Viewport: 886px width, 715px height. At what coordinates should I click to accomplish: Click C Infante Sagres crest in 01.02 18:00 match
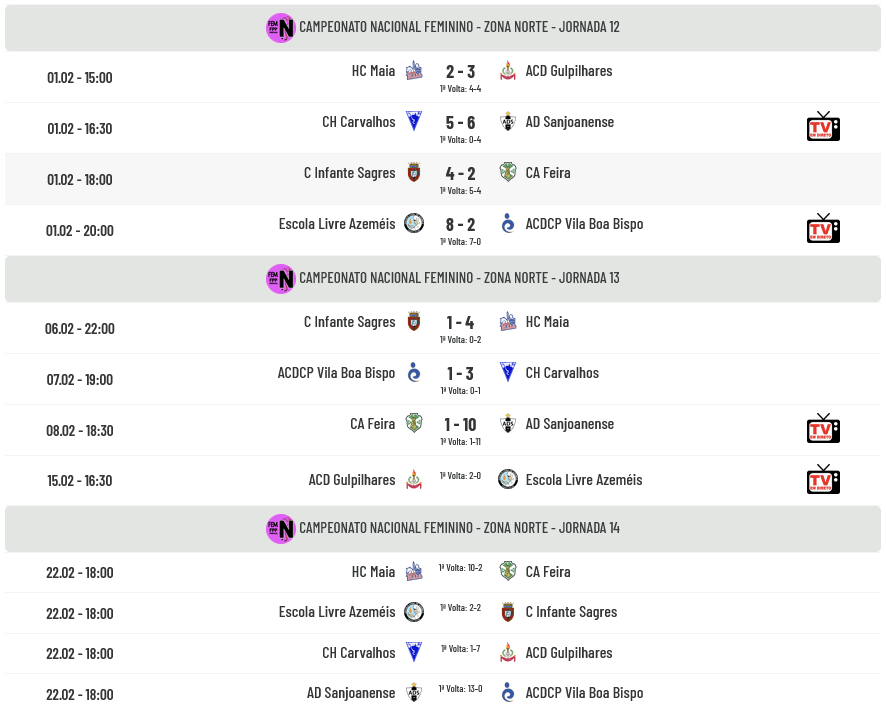414,173
